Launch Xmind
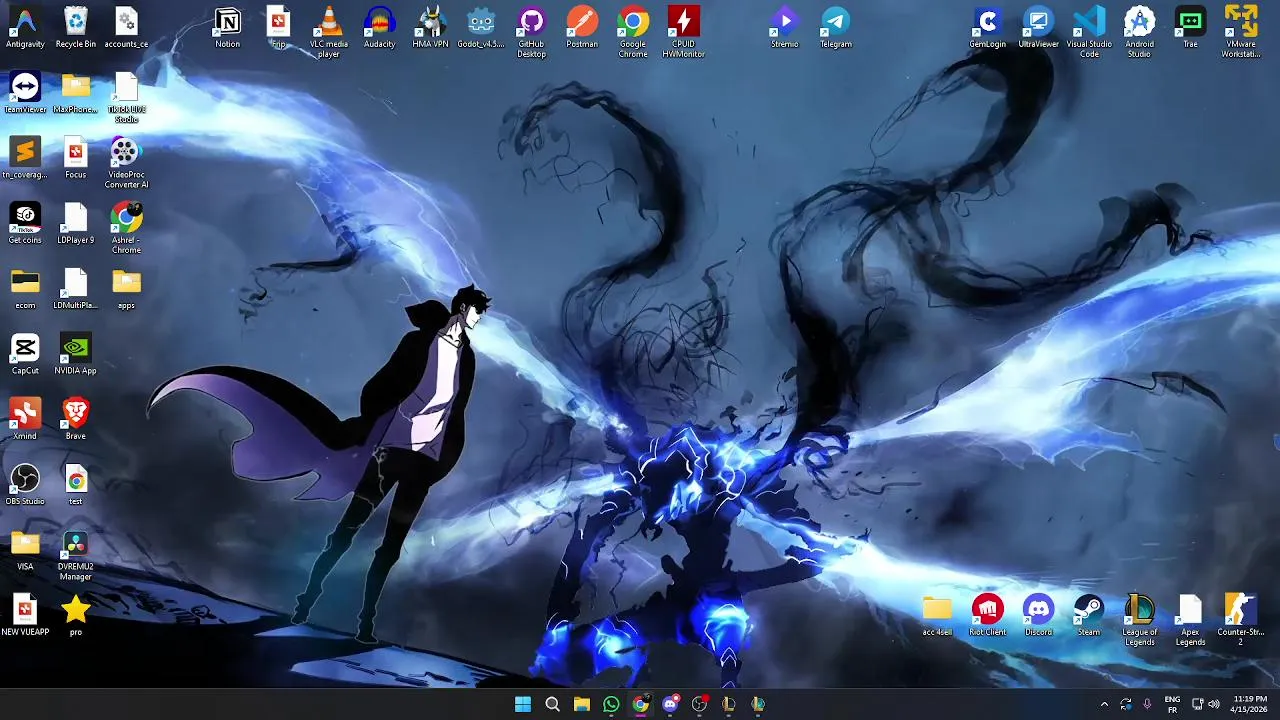This screenshot has height=720, width=1280. [25, 419]
